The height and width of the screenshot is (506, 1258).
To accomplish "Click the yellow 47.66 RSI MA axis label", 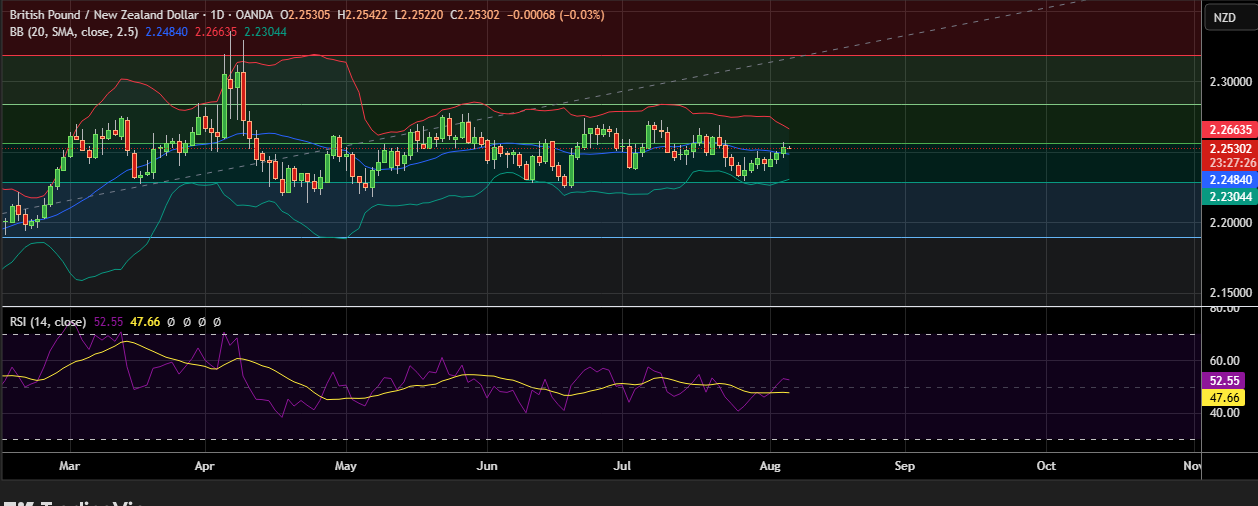I will [1226, 397].
